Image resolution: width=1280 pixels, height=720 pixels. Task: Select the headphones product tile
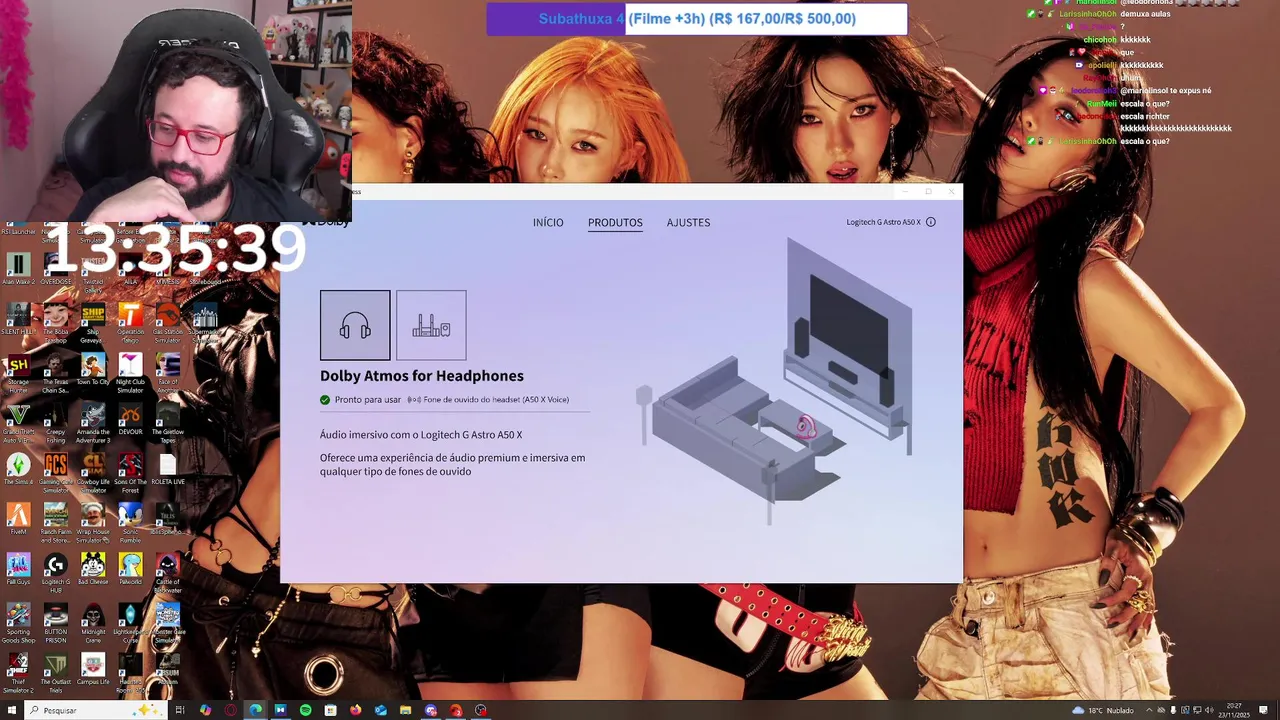pyautogui.click(x=355, y=325)
